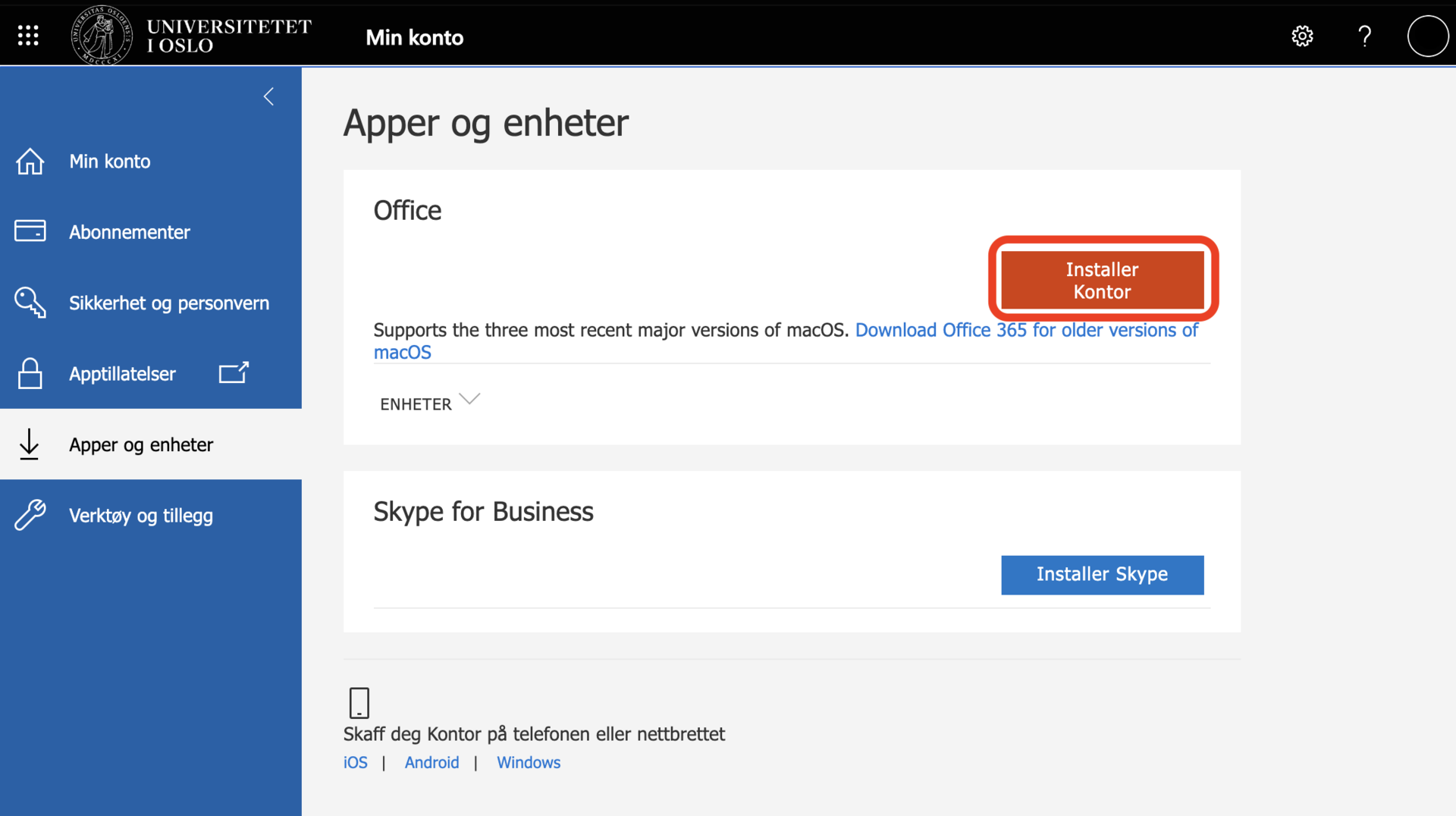Open the Android download link

(x=431, y=762)
